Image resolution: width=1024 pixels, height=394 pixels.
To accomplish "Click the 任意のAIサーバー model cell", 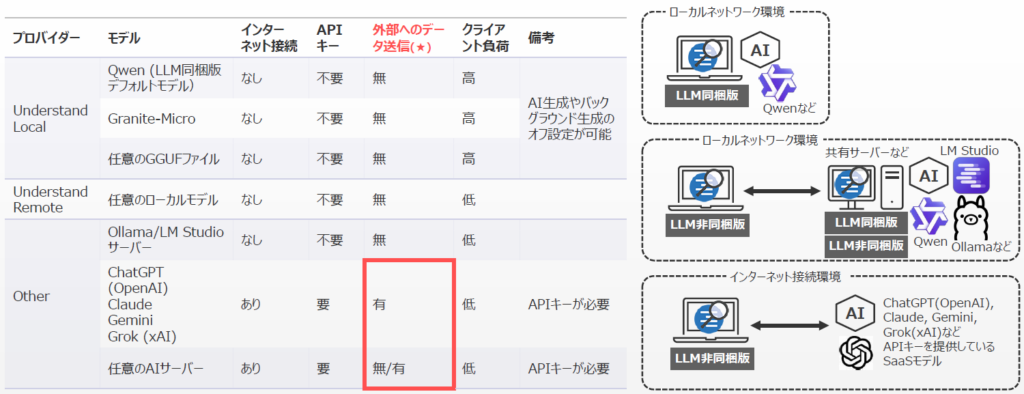I will (x=155, y=369).
